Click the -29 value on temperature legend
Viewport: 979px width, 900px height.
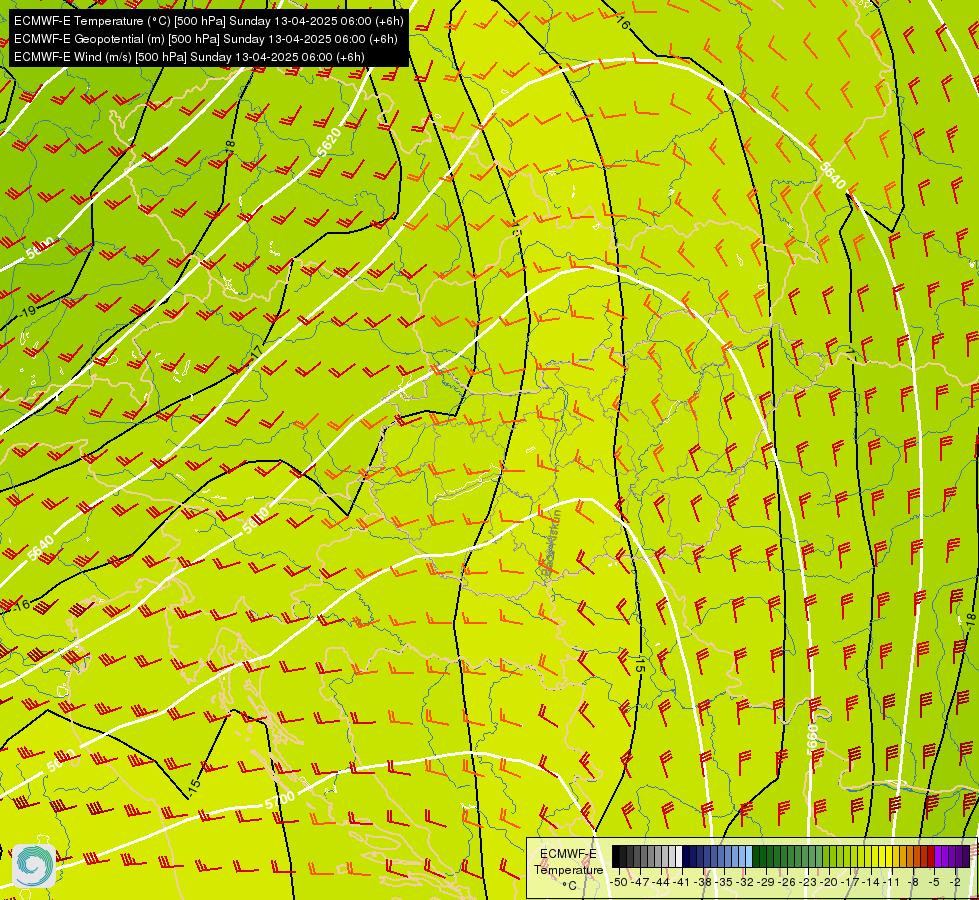click(767, 883)
